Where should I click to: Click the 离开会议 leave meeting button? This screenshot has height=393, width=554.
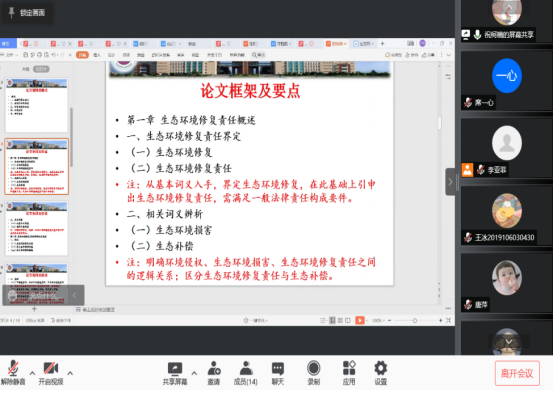pyautogui.click(x=517, y=373)
